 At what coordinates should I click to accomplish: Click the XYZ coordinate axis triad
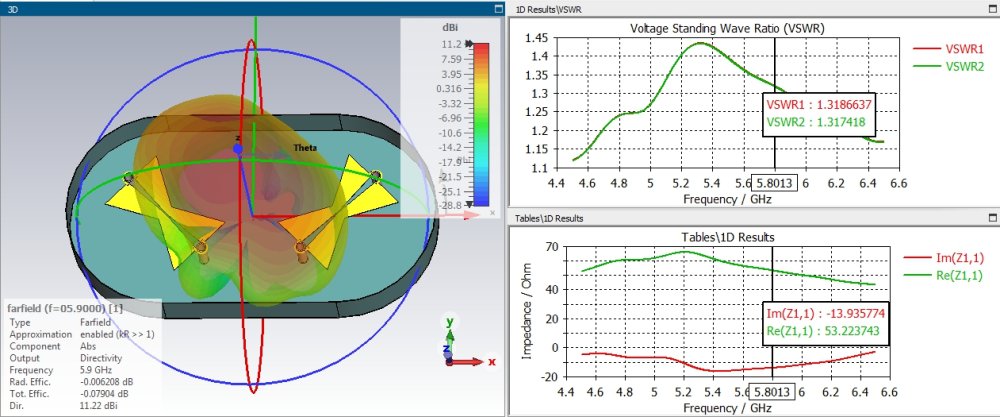455,339
